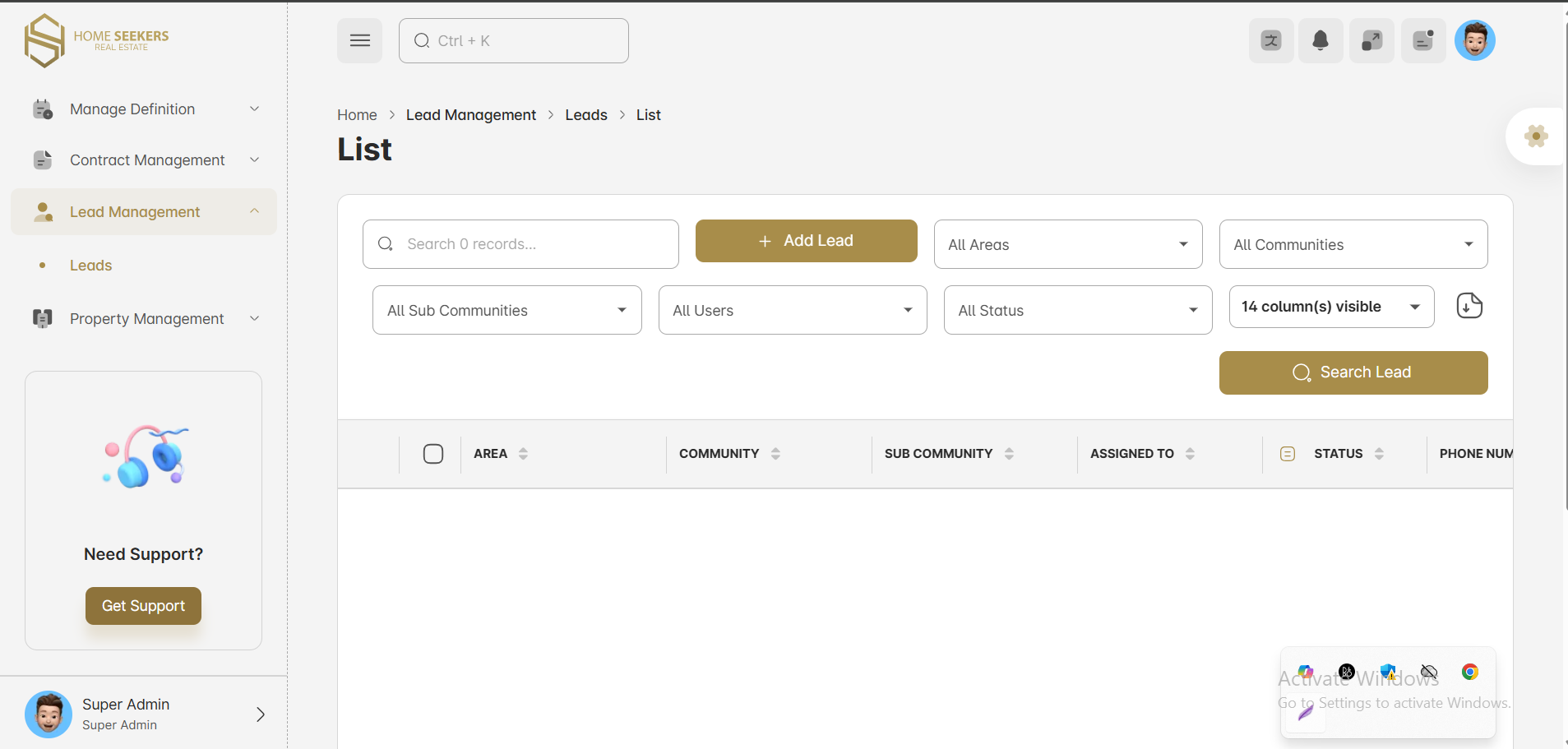1568x749 pixels.
Task: Sort table by Area column
Action: [x=523, y=454]
